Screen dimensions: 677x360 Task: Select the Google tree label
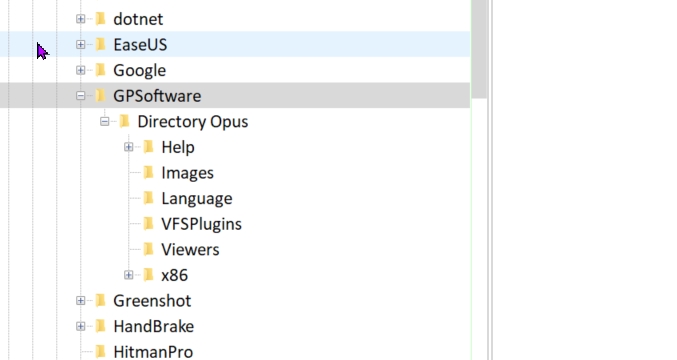[x=139, y=70]
